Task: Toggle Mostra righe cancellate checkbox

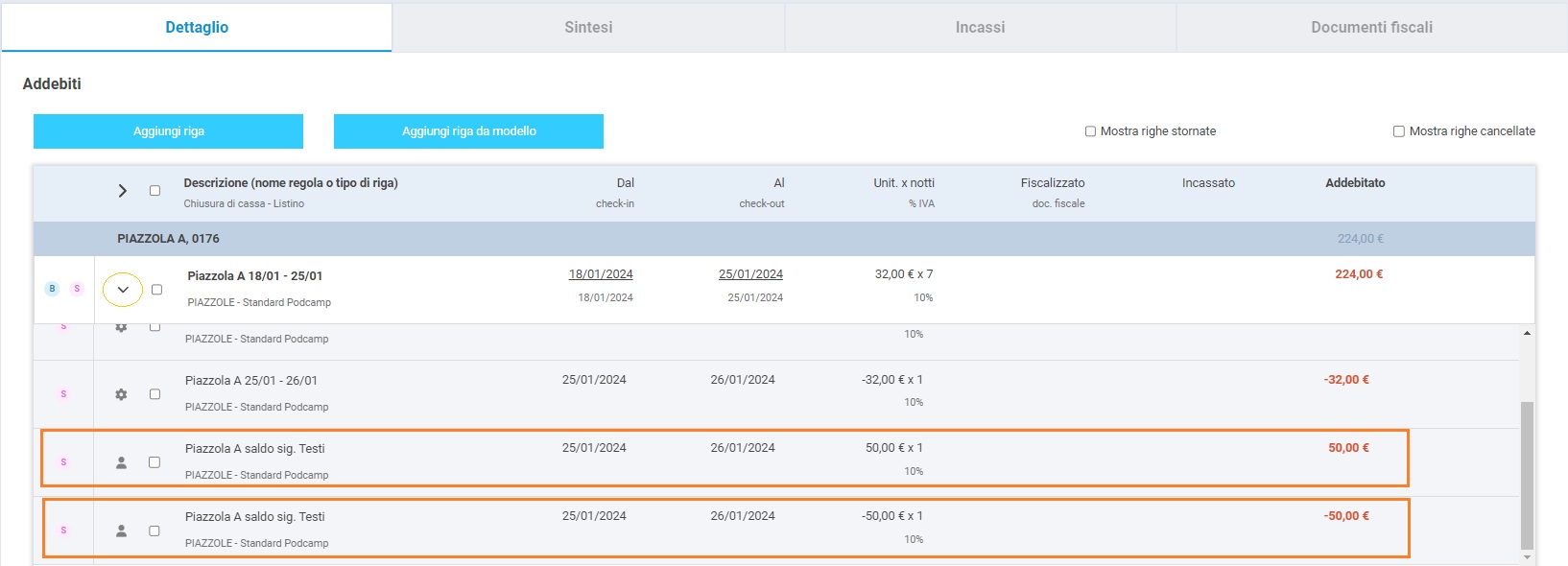Action: pyautogui.click(x=1399, y=131)
